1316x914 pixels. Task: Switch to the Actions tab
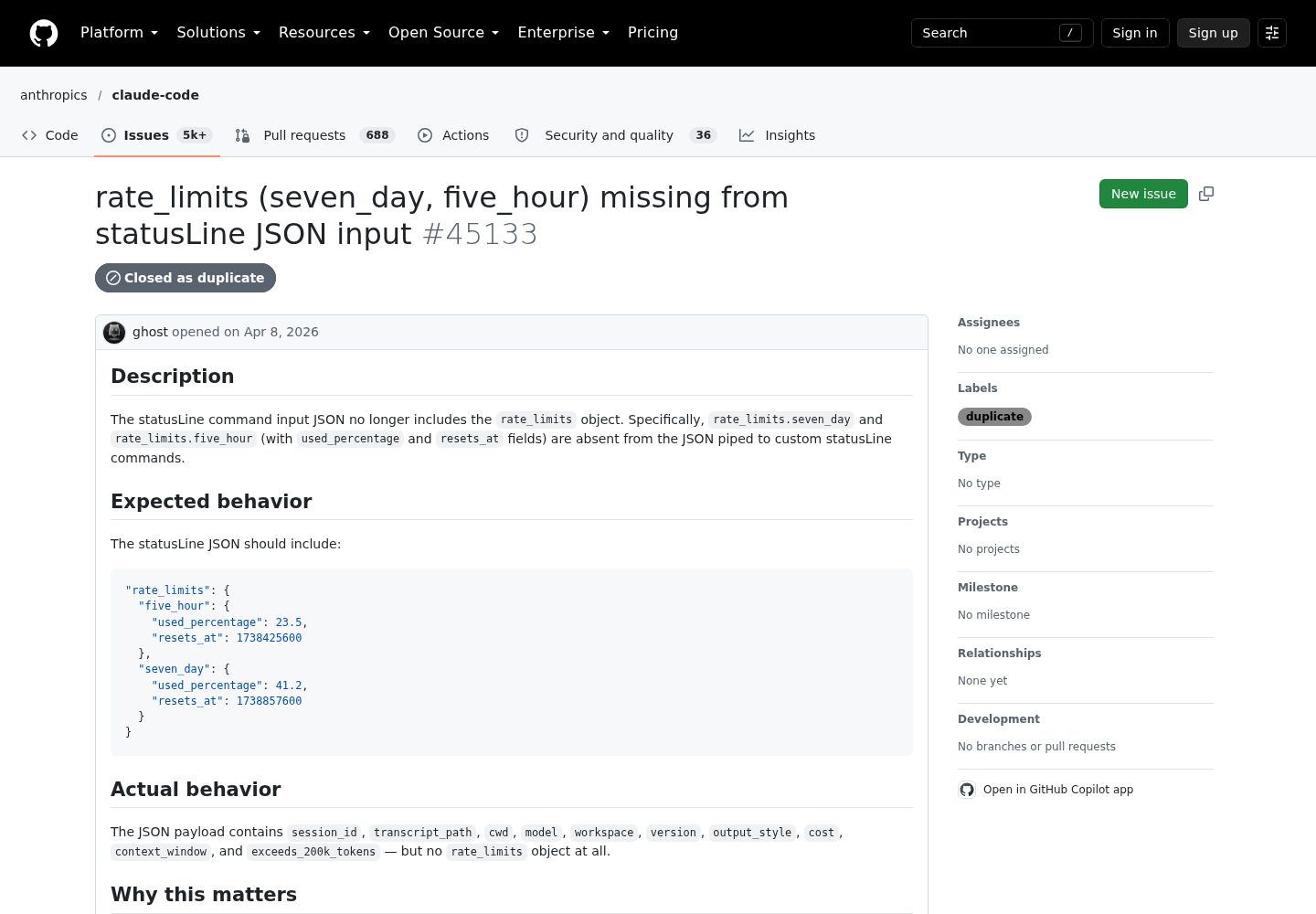click(453, 135)
